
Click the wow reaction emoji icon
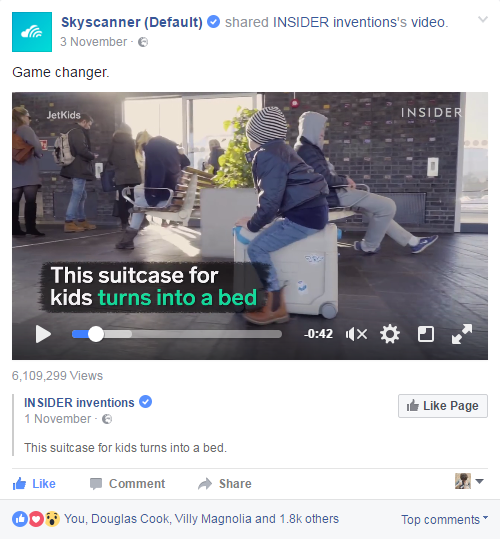(x=52, y=519)
